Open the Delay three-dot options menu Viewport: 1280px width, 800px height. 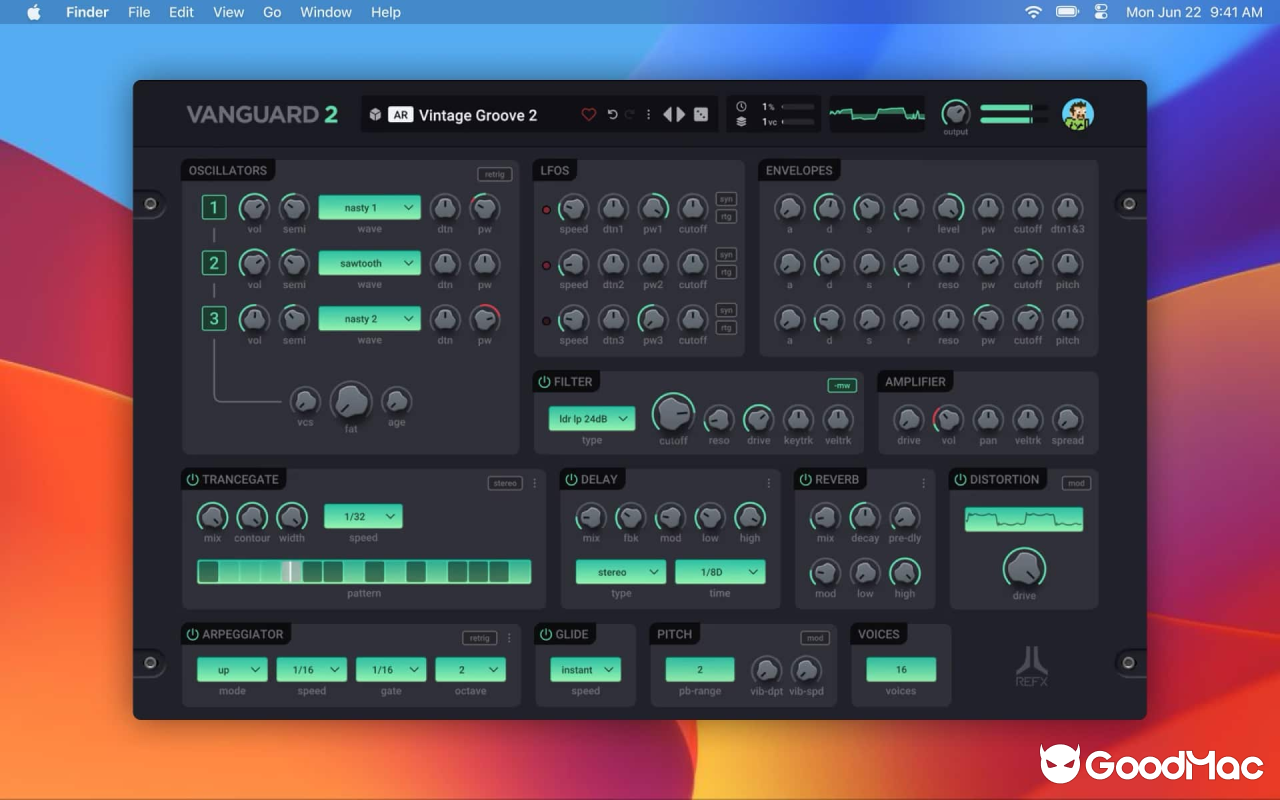[x=768, y=483]
